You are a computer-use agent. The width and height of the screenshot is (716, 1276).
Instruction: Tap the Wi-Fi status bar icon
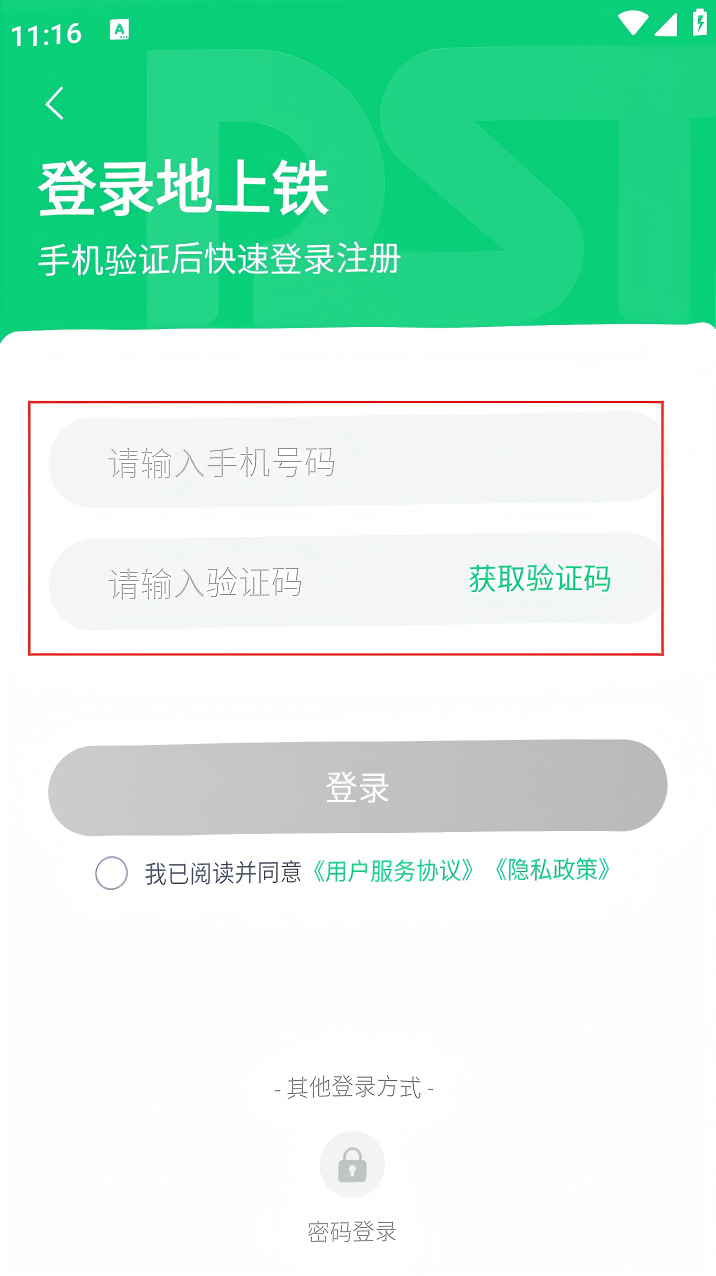(633, 24)
